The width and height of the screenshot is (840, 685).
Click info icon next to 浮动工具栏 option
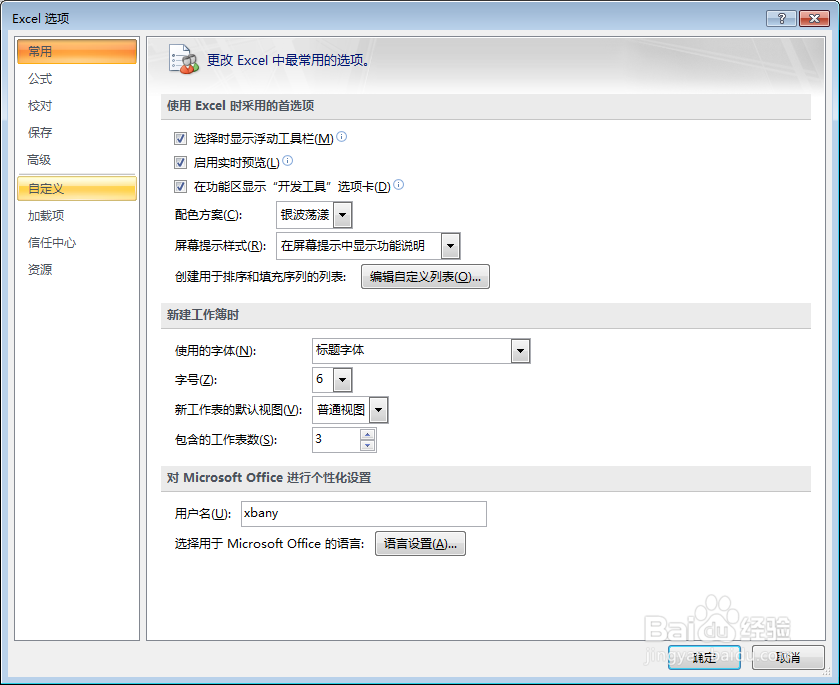[341, 137]
